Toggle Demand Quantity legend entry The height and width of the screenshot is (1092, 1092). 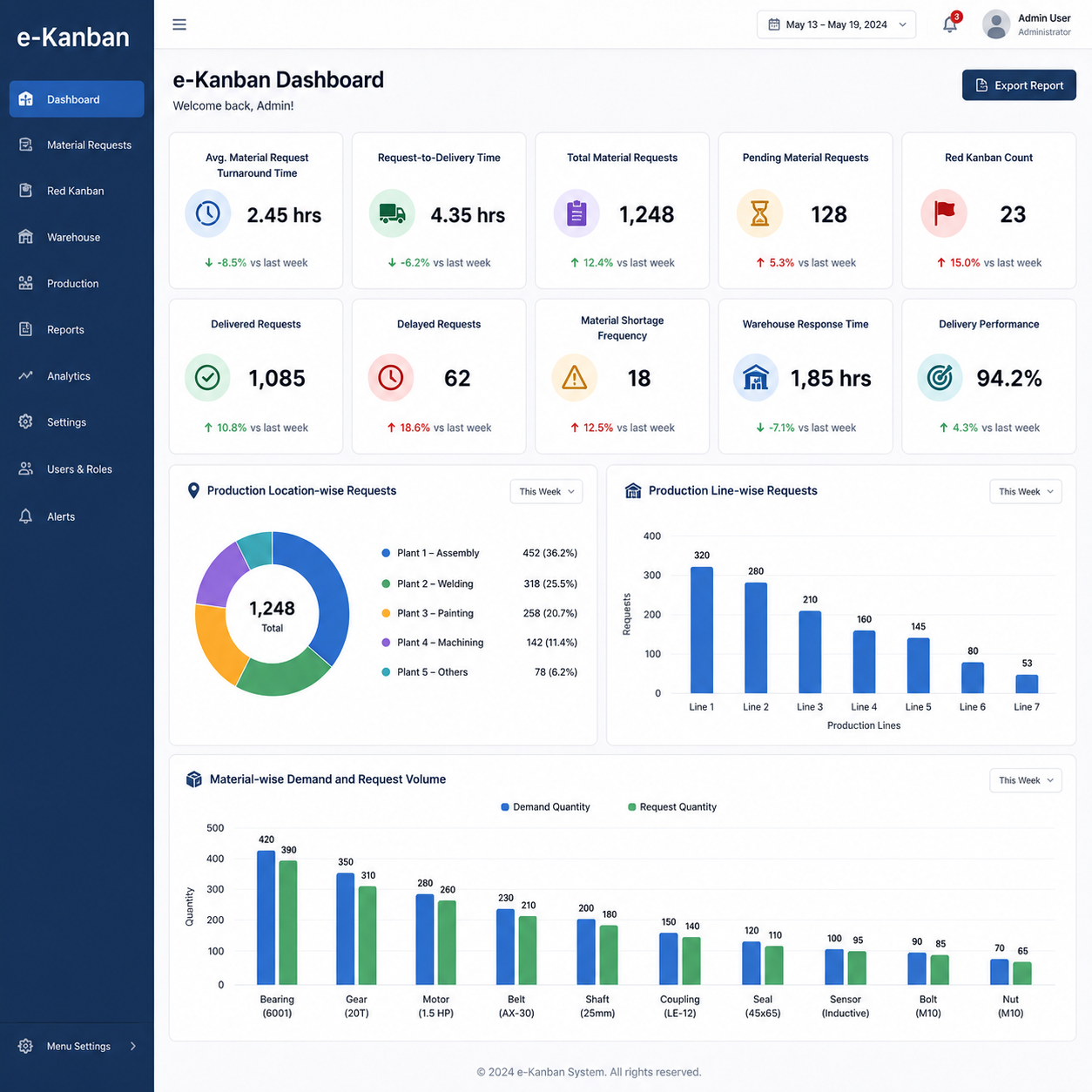click(x=546, y=807)
